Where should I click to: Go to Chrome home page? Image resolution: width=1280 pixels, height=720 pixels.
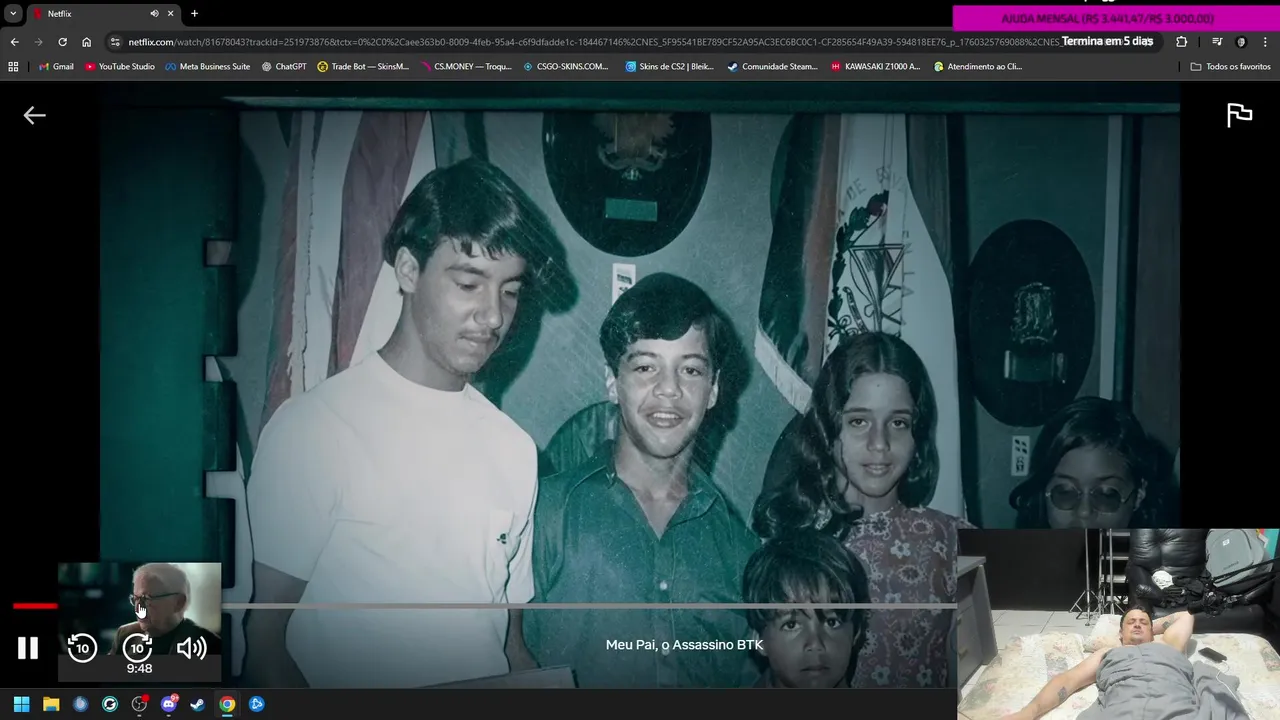pyautogui.click(x=86, y=42)
